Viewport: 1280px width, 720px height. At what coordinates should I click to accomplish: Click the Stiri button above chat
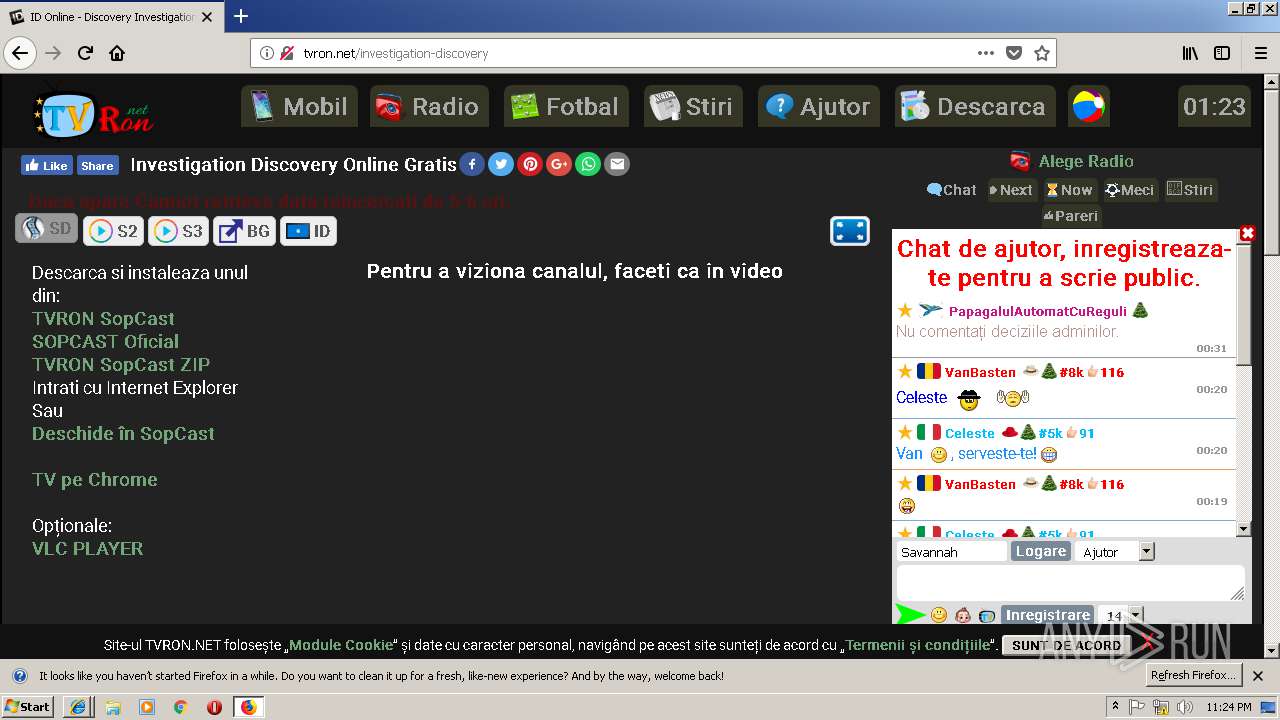click(x=1190, y=190)
